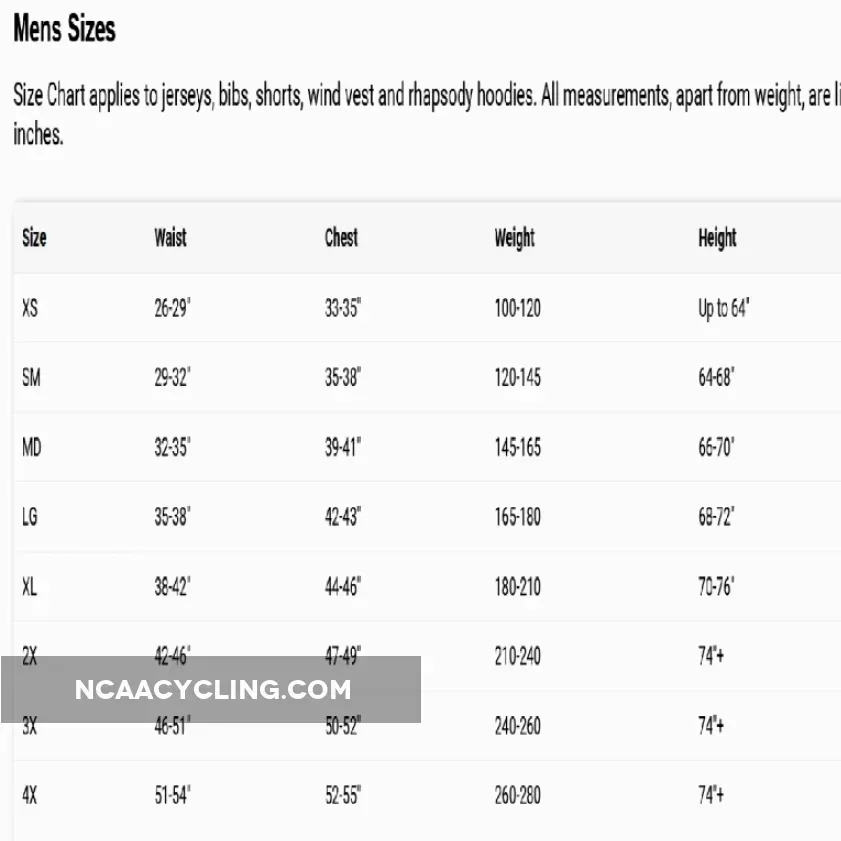Select the 70-76" height cell
Image resolution: width=841 pixels, height=841 pixels.
[x=716, y=586]
